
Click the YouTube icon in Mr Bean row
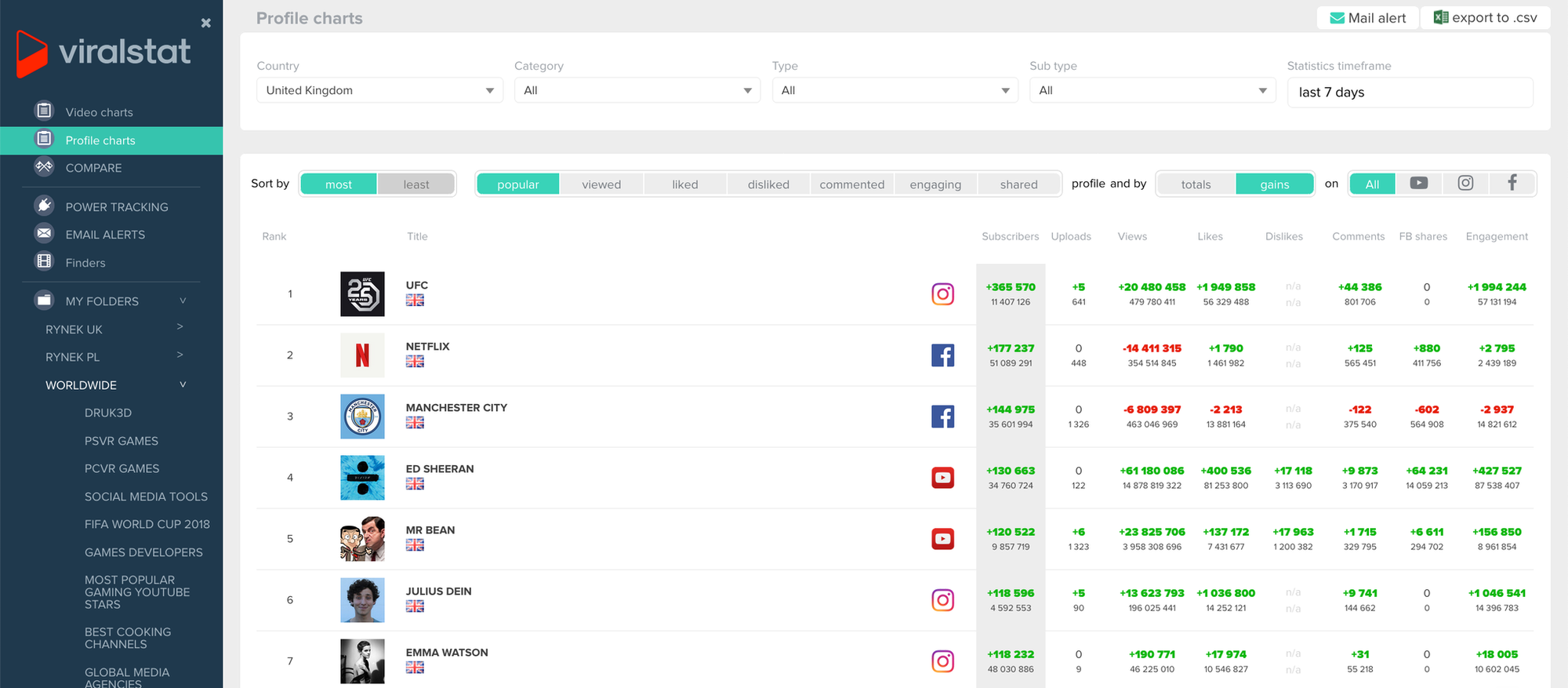tap(942, 539)
